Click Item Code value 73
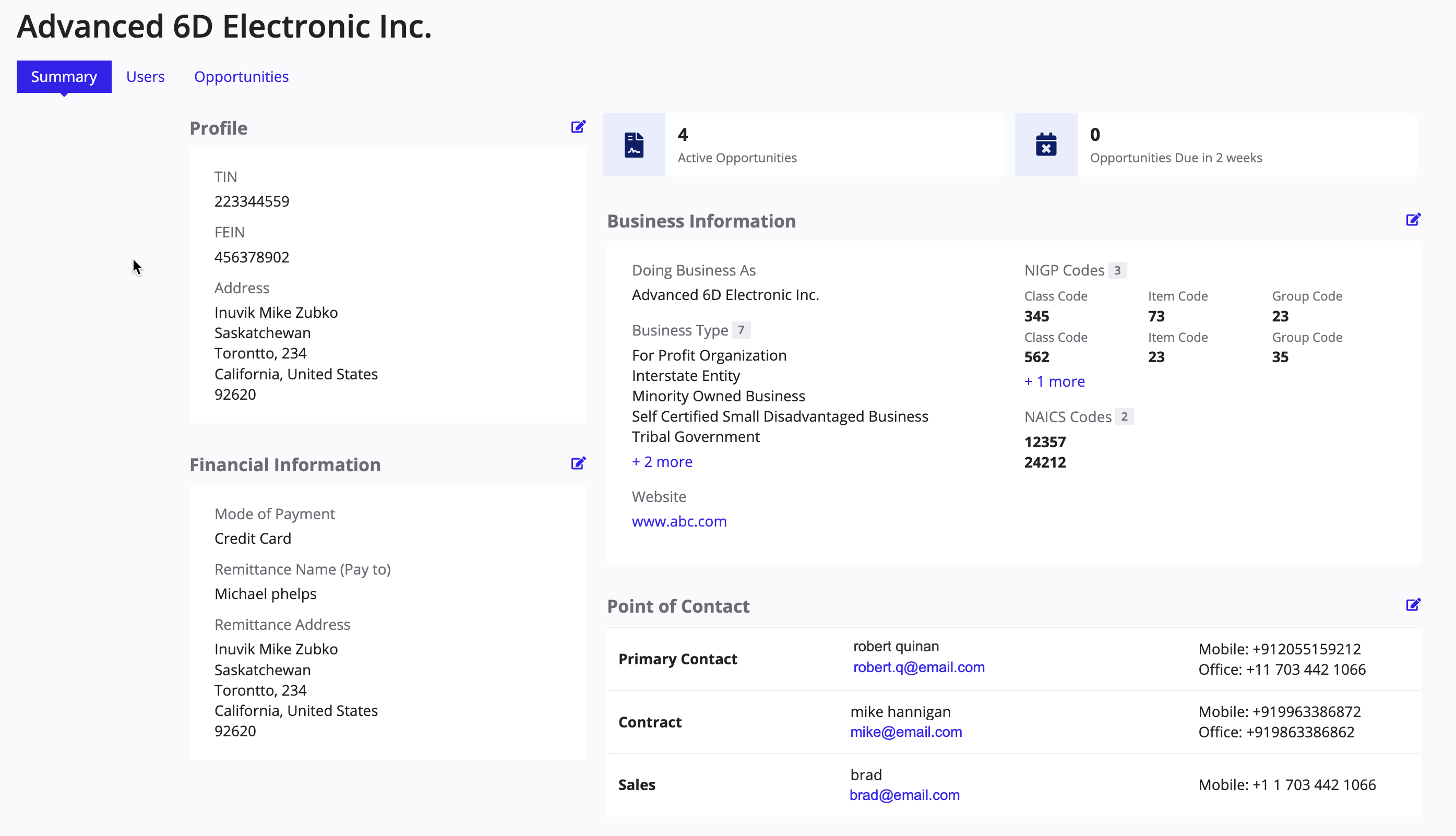1456x836 pixels. tap(1156, 316)
